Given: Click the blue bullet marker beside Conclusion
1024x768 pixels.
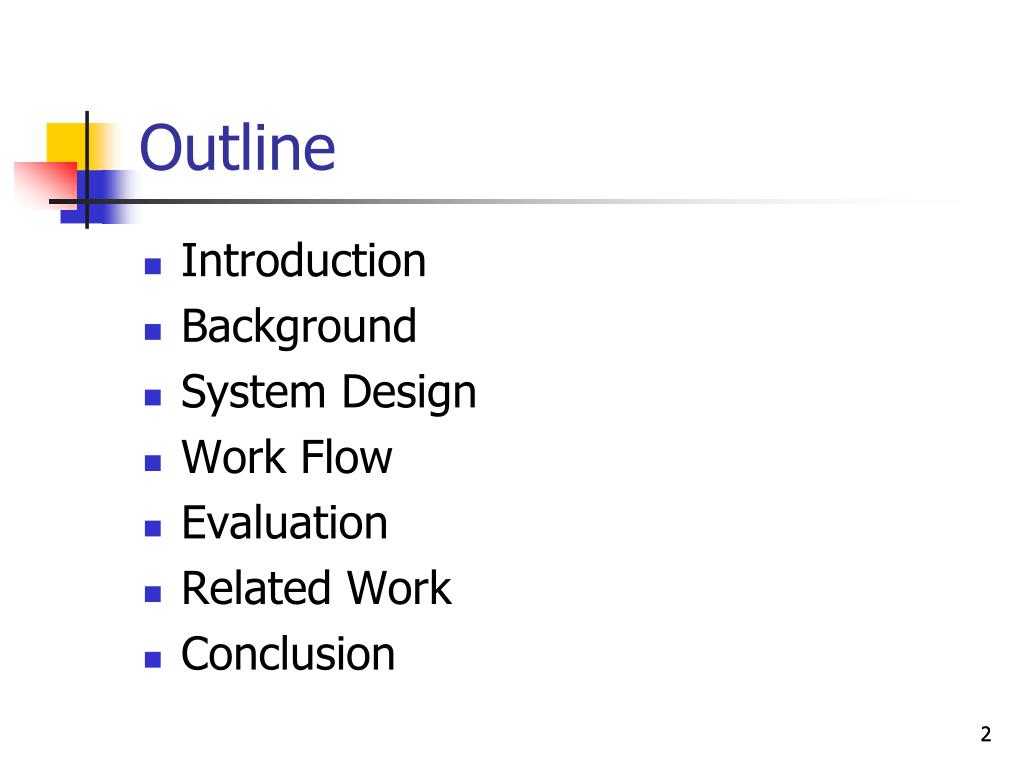Looking at the screenshot, I should click(x=153, y=660).
